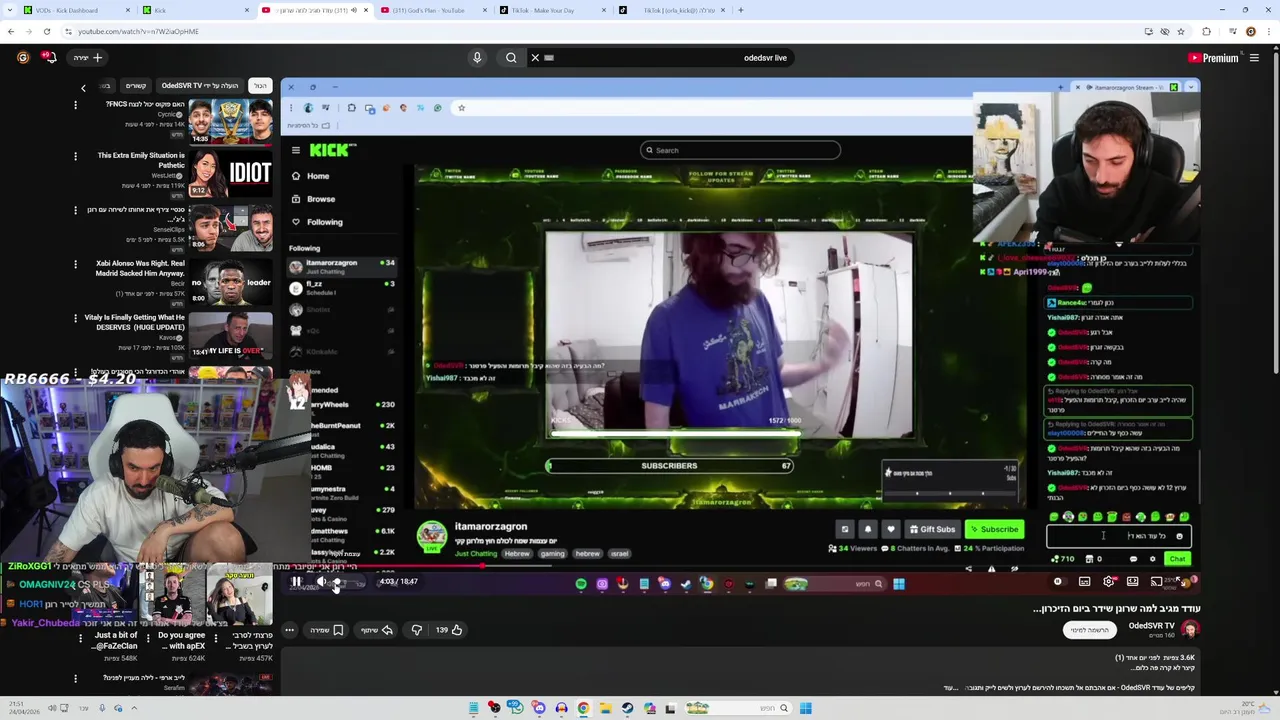The height and width of the screenshot is (720, 1280).
Task: Switch player to theater mode
Action: [x=1133, y=582]
